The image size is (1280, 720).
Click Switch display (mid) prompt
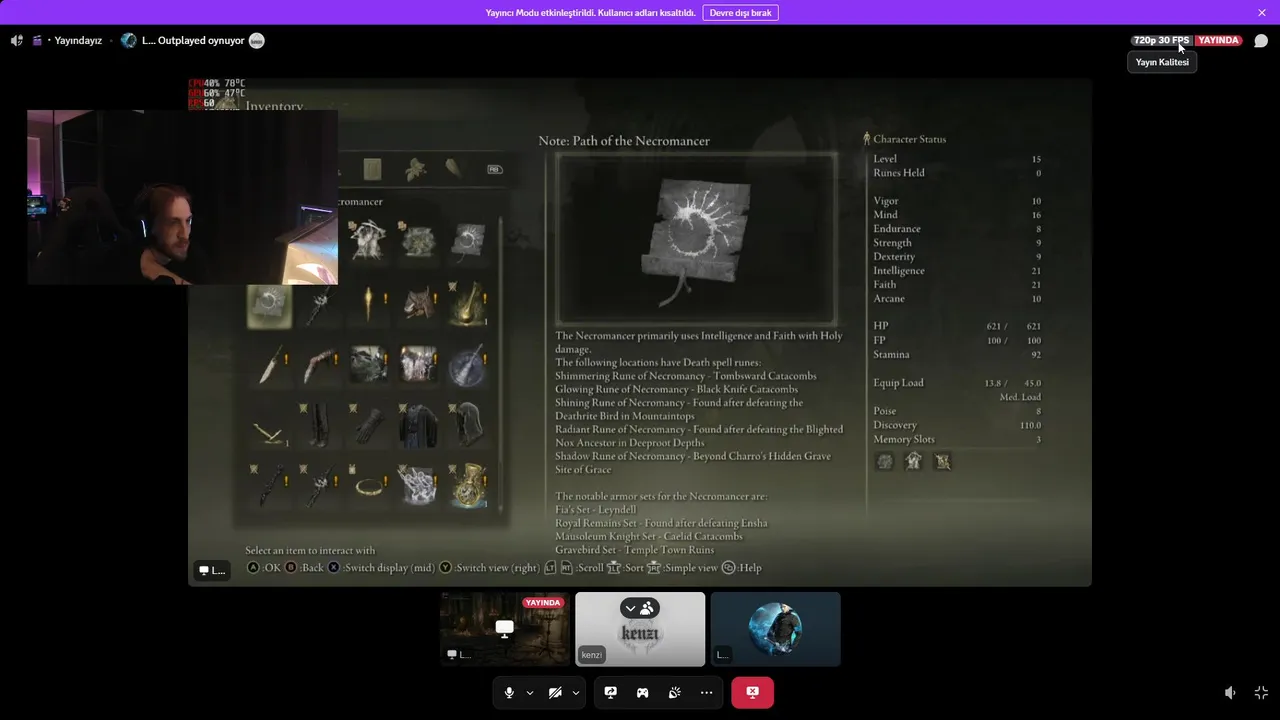point(381,568)
